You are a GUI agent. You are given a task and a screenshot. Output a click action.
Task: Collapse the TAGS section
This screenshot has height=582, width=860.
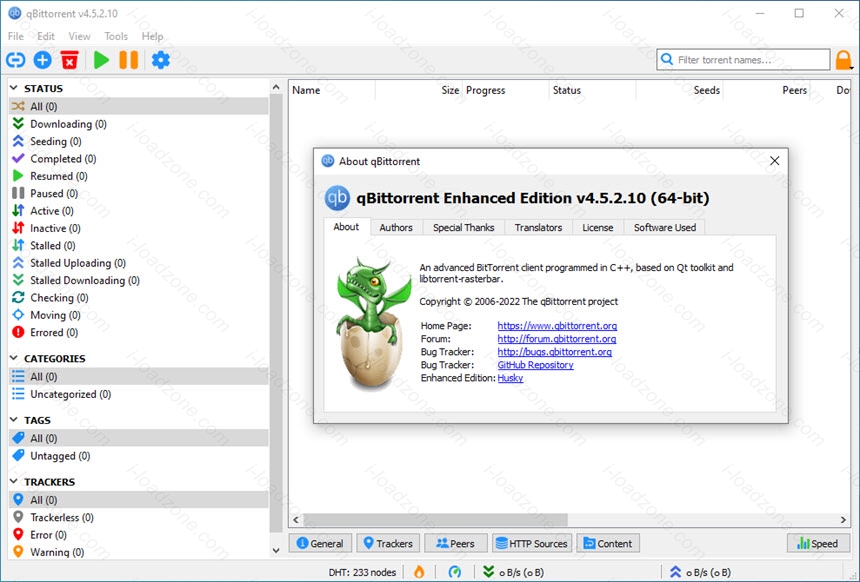pos(14,420)
